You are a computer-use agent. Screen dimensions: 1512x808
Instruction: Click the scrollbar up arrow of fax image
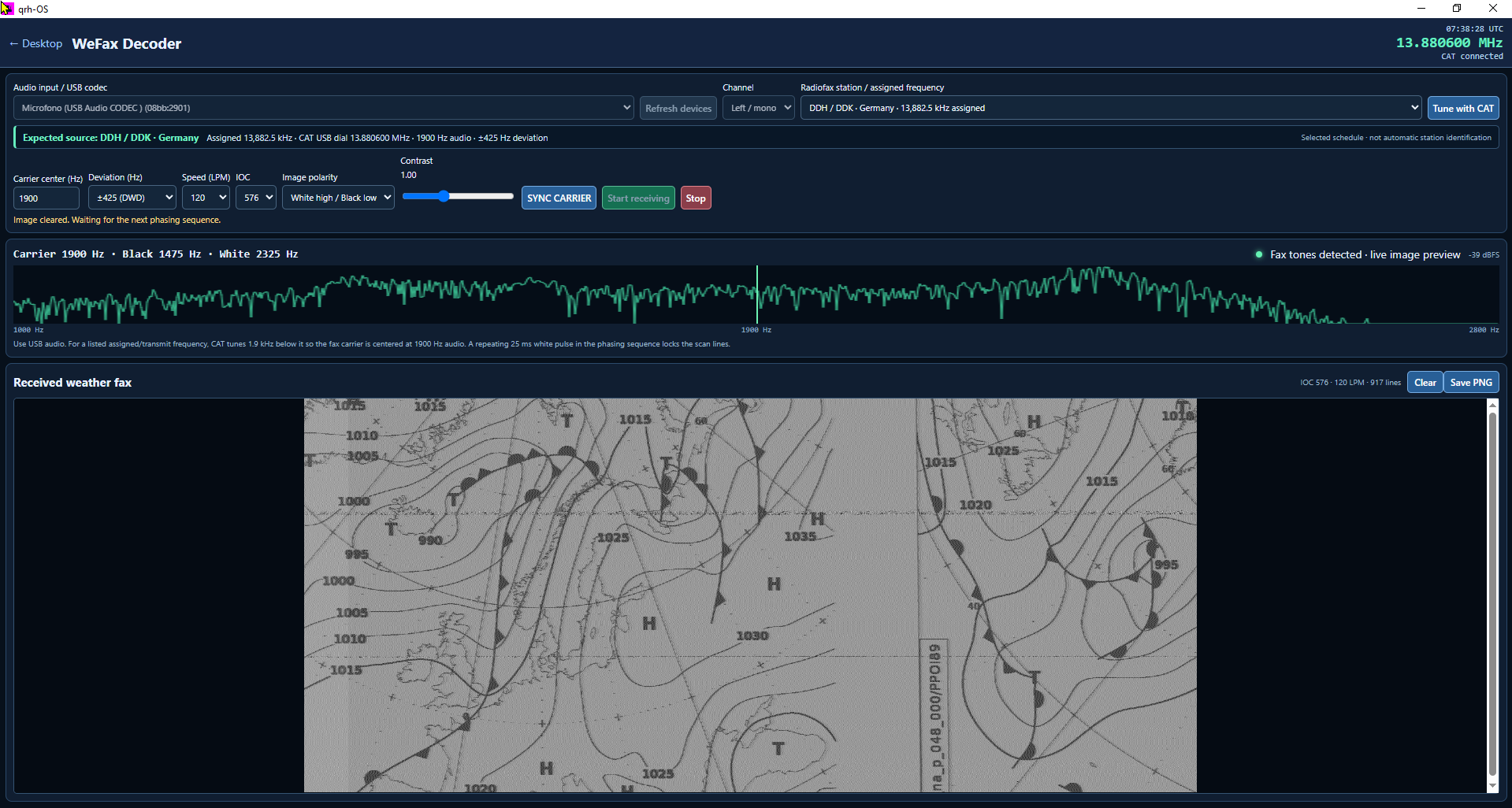pyautogui.click(x=1492, y=405)
